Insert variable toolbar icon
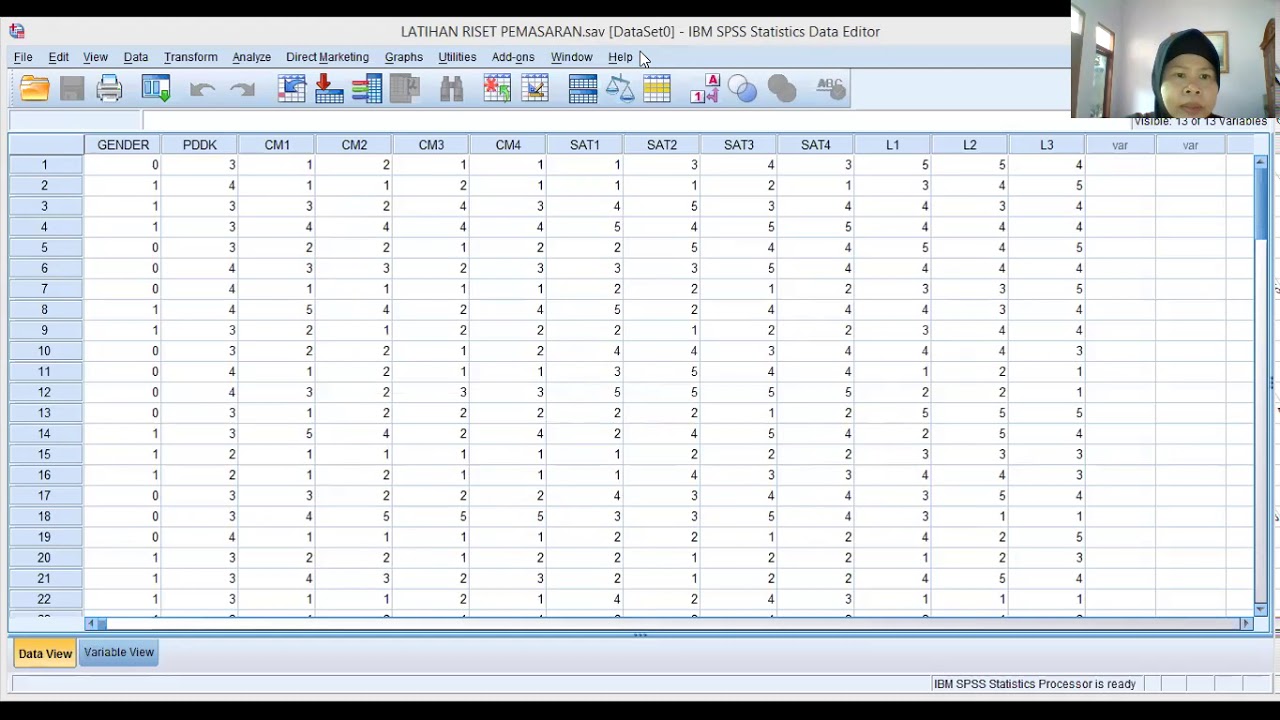Viewport: 1280px width, 720px height. point(535,89)
